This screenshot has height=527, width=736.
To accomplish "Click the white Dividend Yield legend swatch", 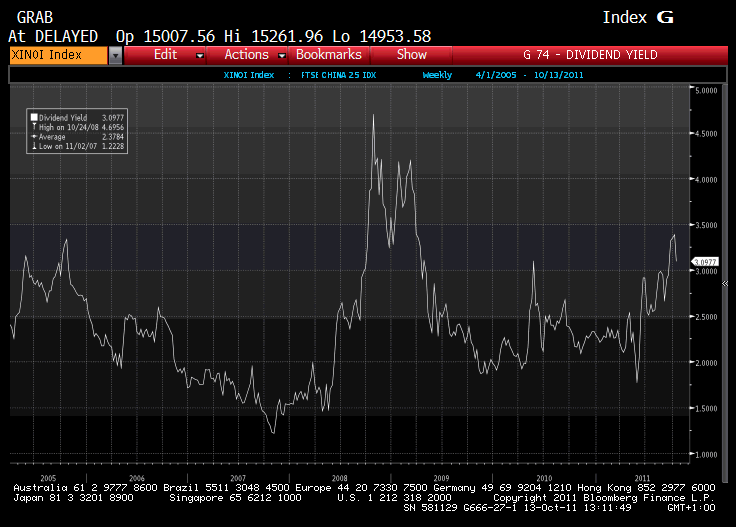I will coord(34,117).
